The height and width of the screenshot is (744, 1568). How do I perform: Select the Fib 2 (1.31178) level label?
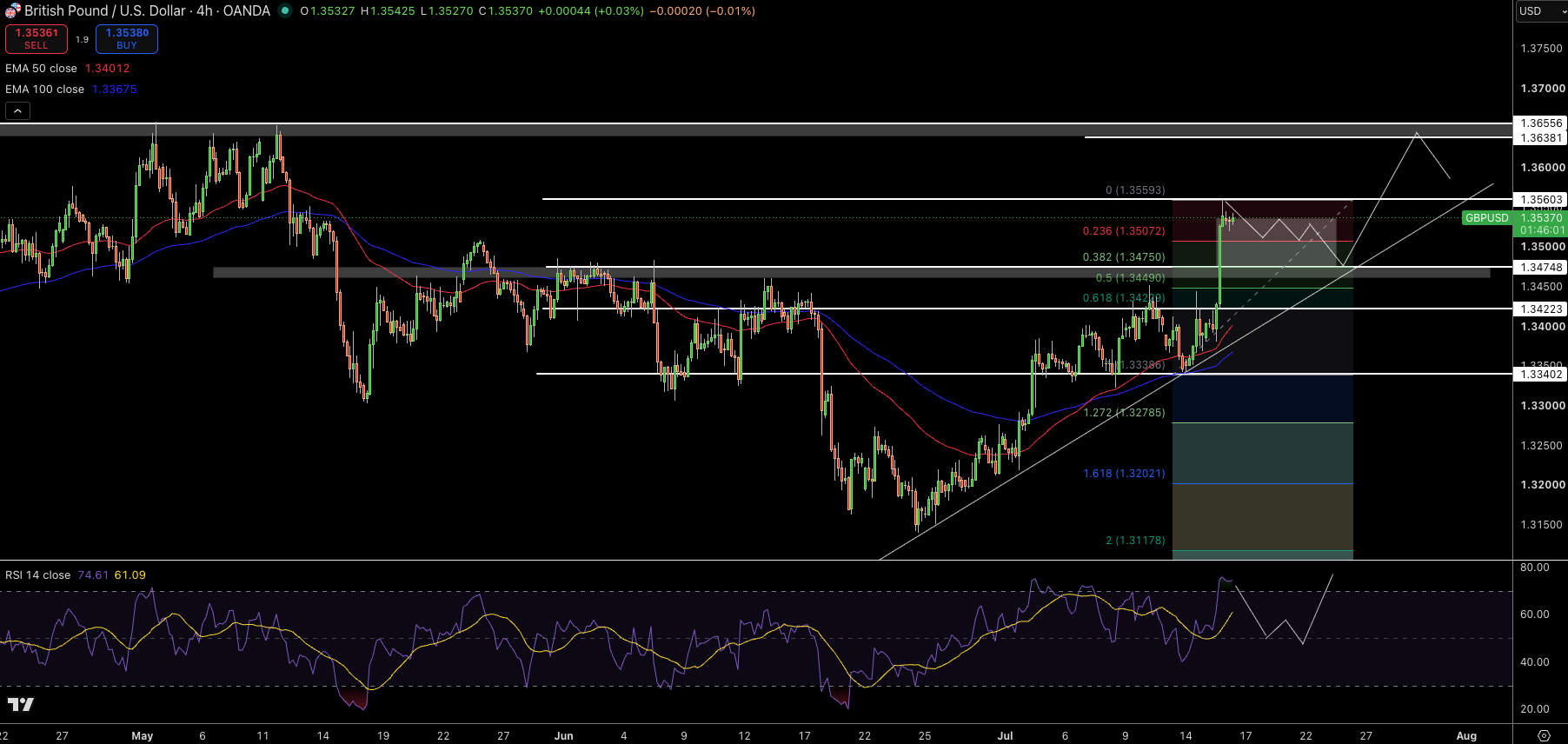pos(1135,541)
